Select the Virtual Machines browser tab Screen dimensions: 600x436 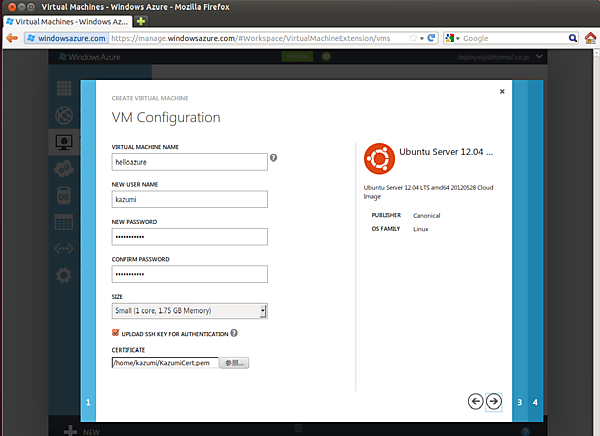tap(68, 21)
